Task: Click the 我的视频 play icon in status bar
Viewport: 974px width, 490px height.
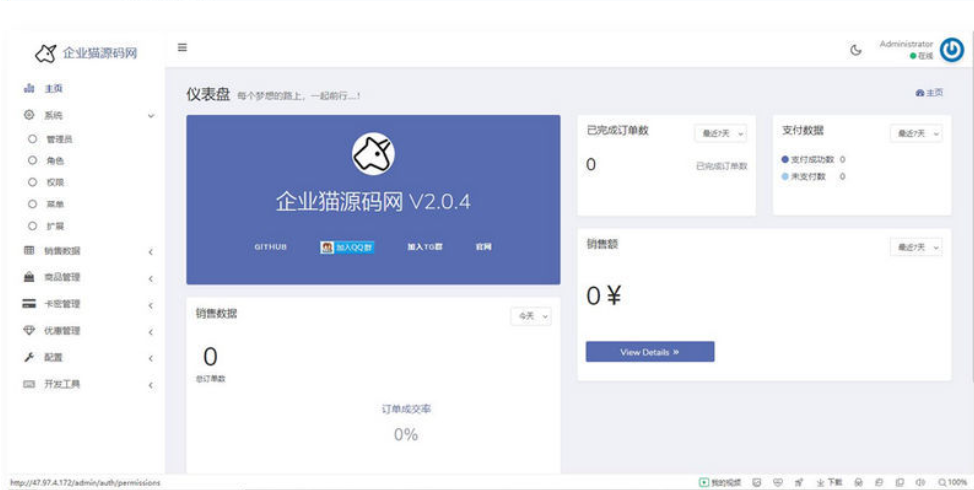Action: 704,482
